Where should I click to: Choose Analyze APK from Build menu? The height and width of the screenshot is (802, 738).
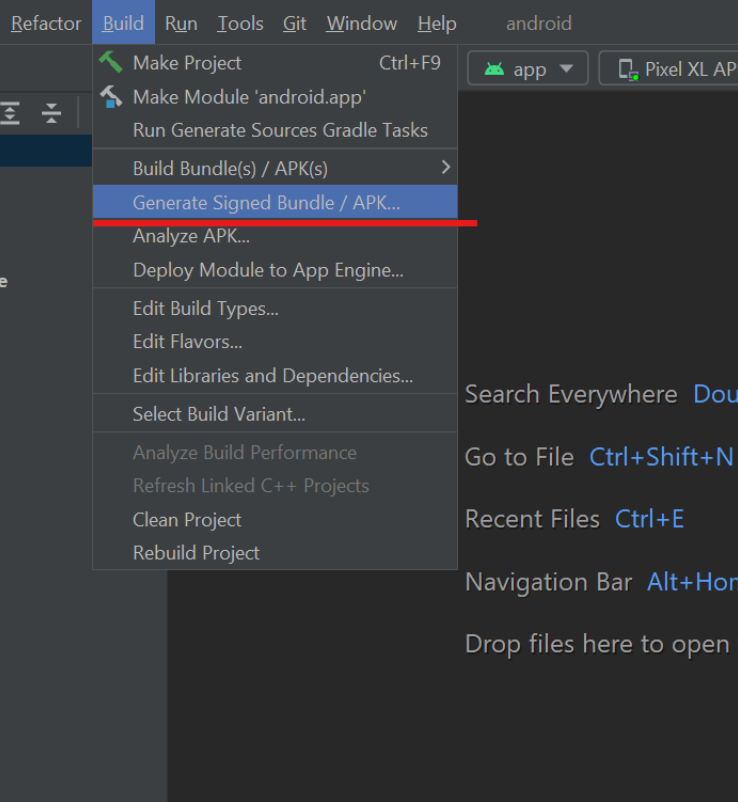(x=191, y=236)
